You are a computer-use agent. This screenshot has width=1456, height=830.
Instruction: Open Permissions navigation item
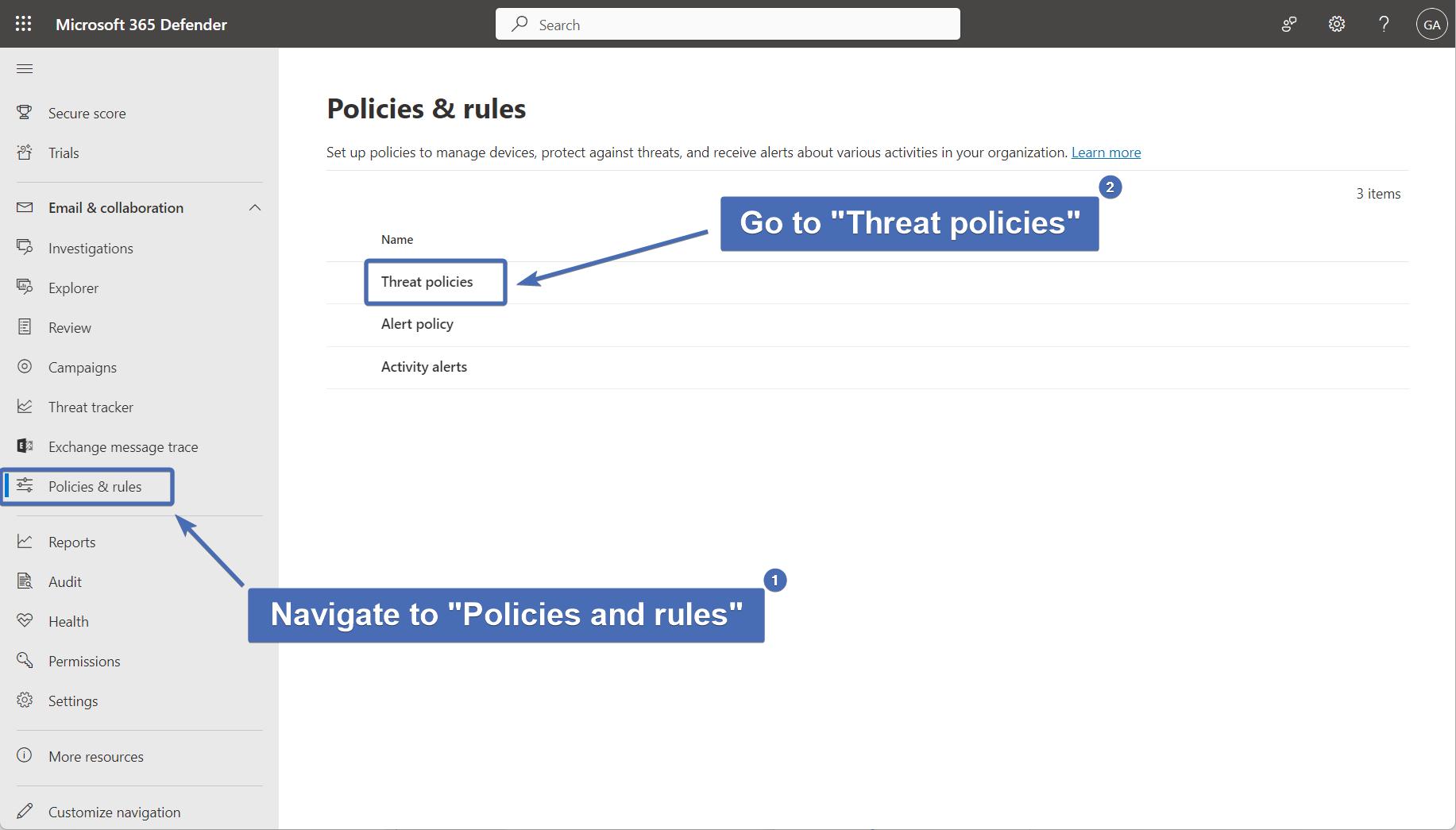coord(84,662)
